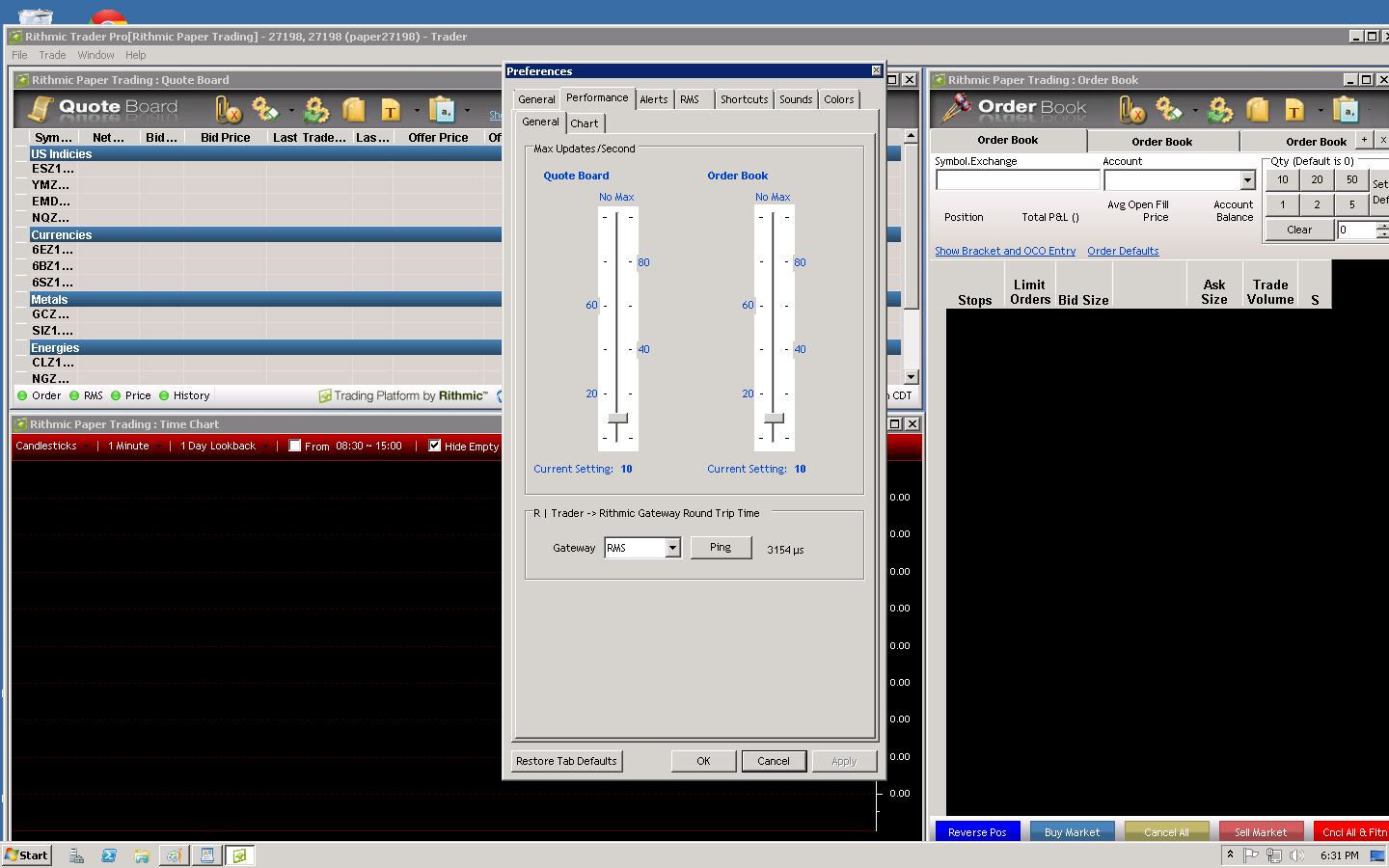The height and width of the screenshot is (868, 1389).
Task: Expand the arrow beside Quote Board clipboard icon
Action: click(468, 111)
